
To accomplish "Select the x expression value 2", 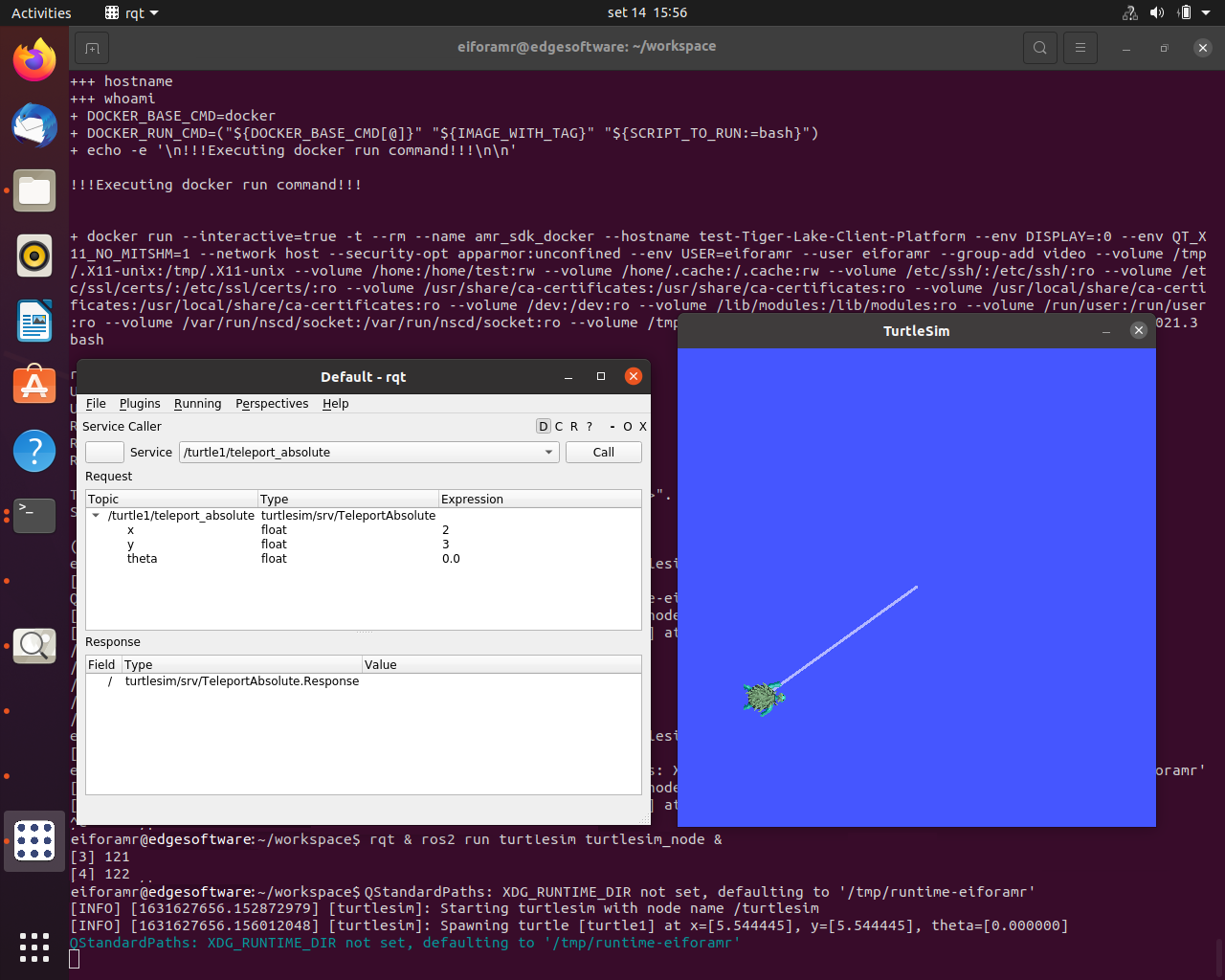I will (x=446, y=530).
